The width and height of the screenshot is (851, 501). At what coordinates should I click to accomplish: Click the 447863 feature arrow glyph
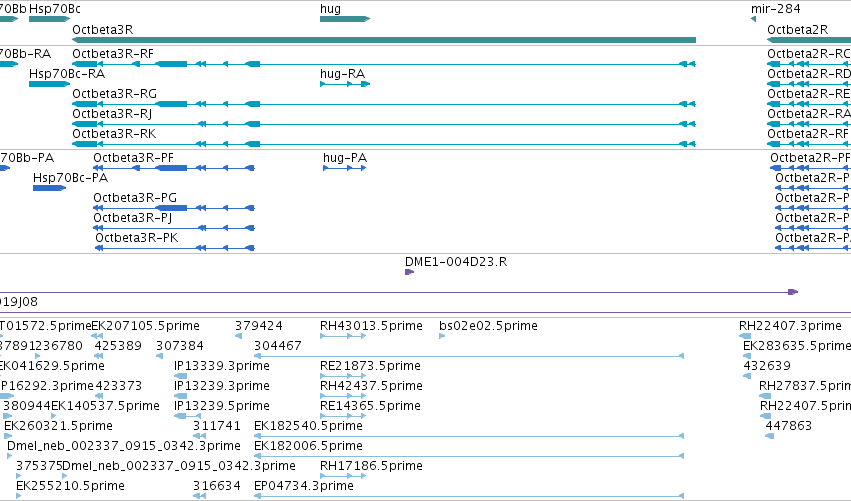tap(769, 436)
